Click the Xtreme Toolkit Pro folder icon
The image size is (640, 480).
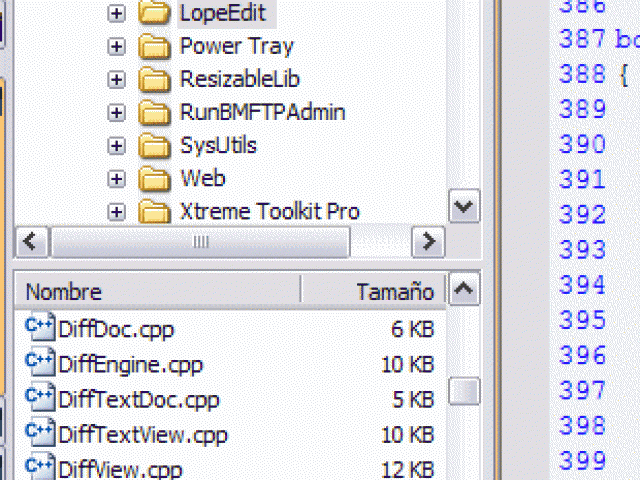tap(154, 211)
